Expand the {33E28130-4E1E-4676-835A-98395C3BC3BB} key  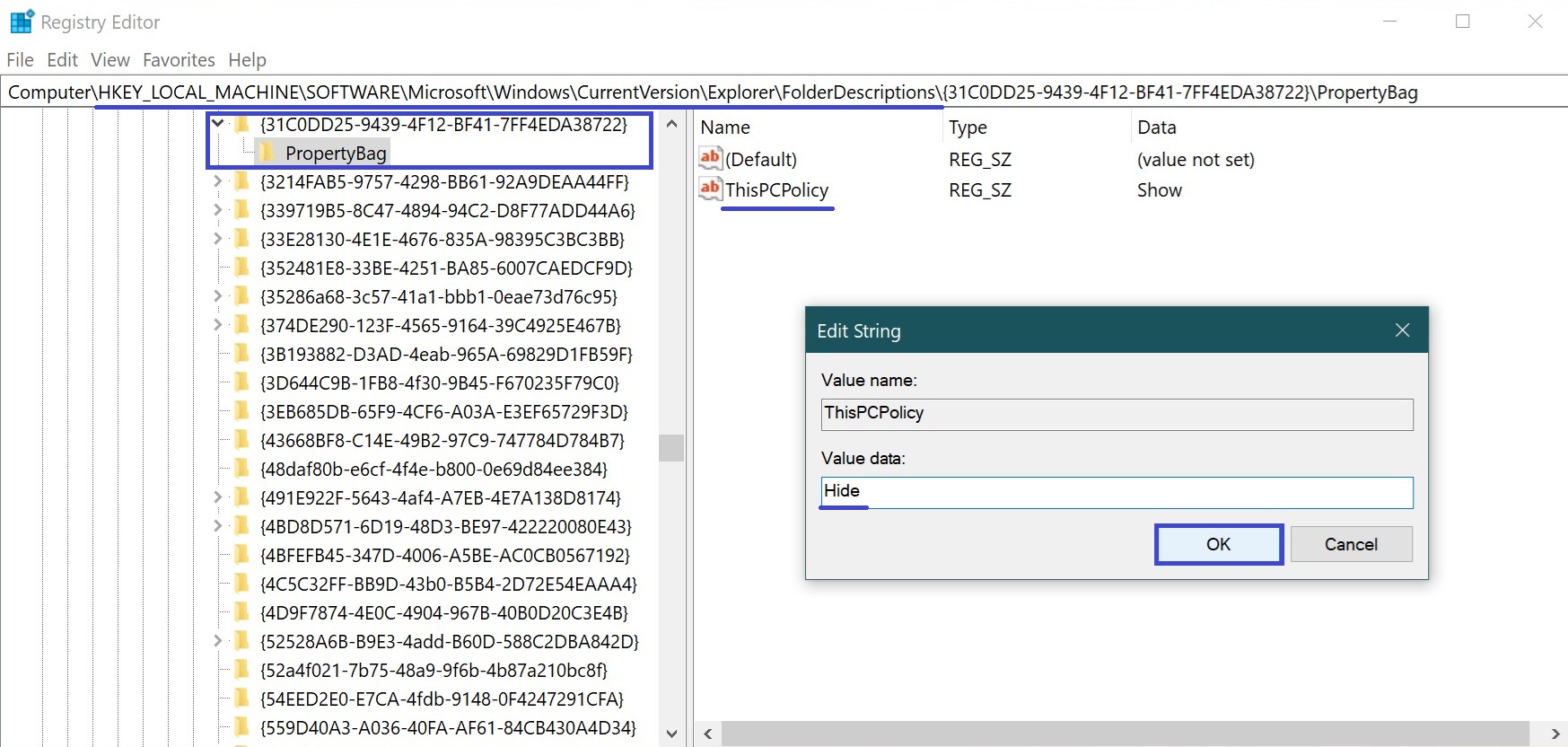[x=217, y=239]
